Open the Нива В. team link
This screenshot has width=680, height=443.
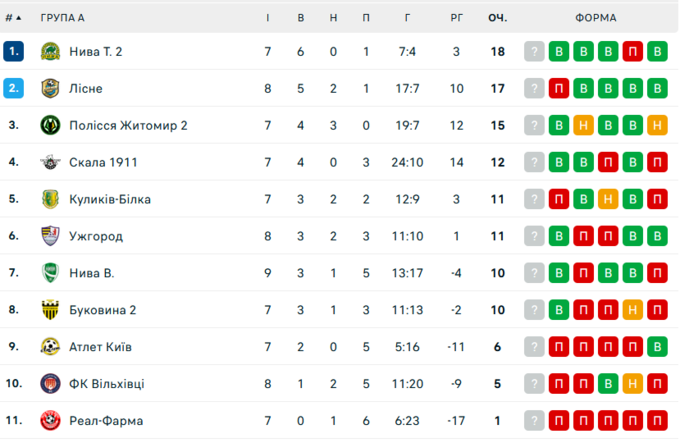[x=92, y=273]
